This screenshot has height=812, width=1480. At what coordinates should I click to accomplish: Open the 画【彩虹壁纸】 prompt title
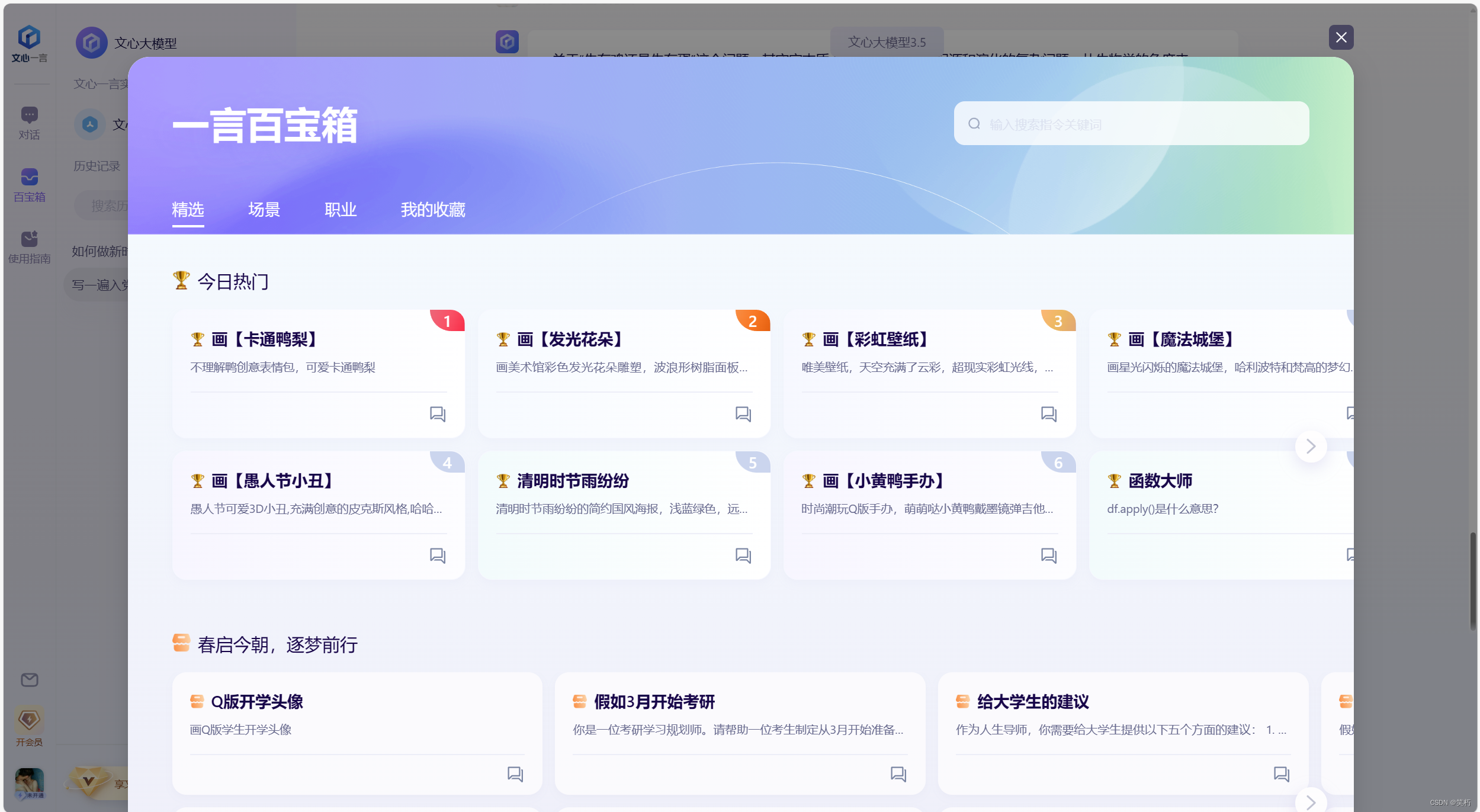875,339
